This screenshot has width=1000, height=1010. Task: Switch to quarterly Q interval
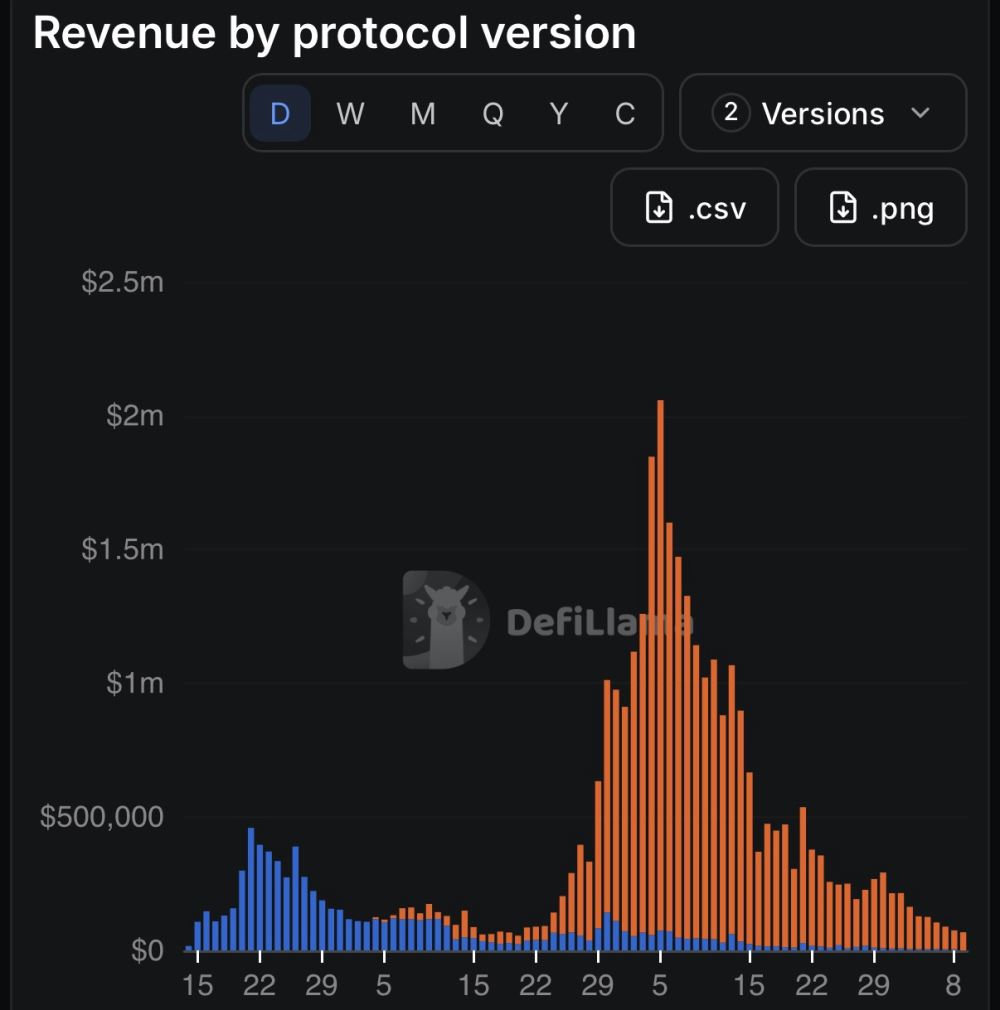(493, 113)
